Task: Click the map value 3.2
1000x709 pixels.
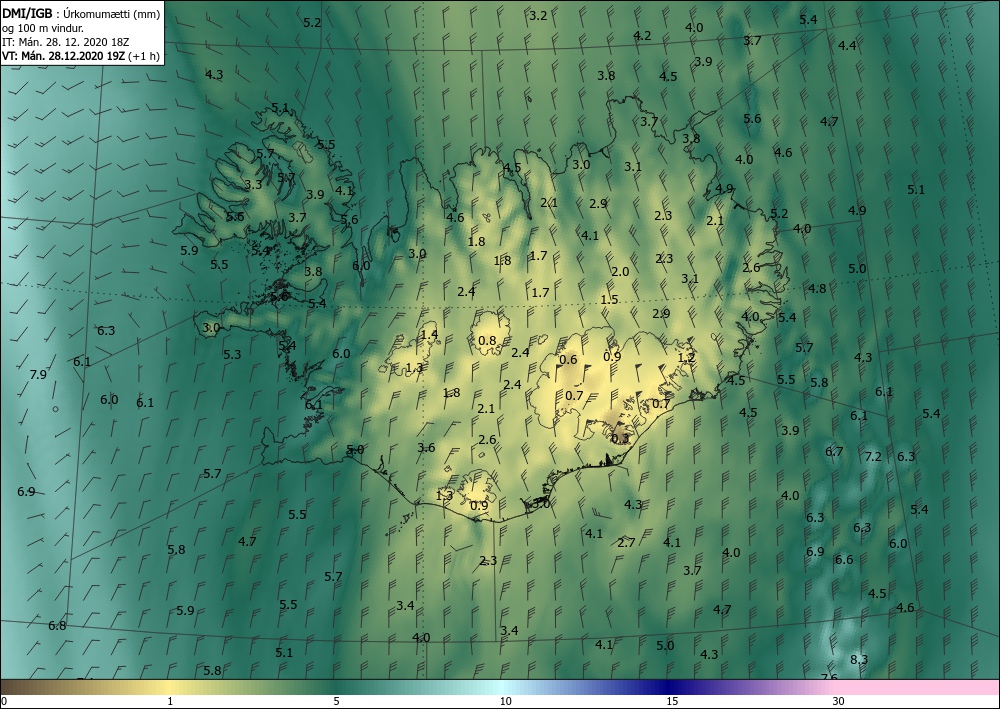Action: point(538,15)
